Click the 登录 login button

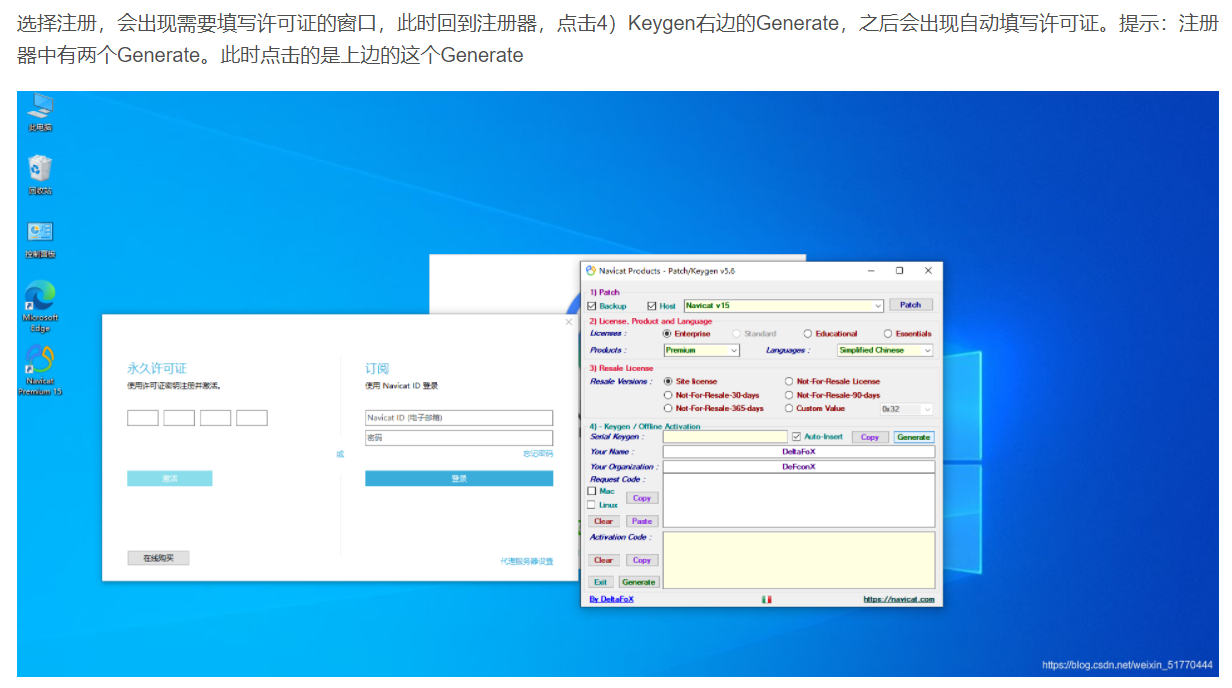click(x=459, y=479)
